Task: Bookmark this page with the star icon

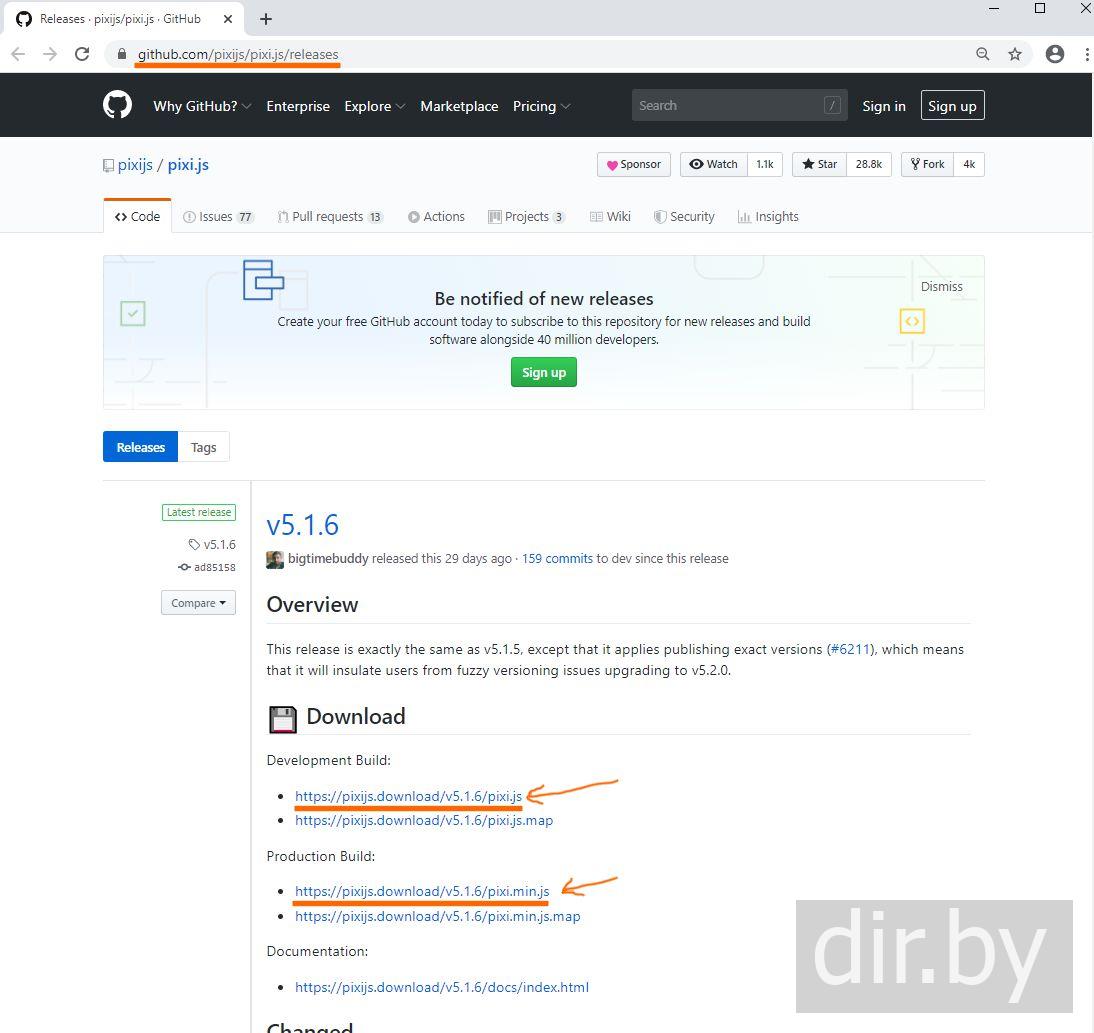Action: click(1015, 54)
